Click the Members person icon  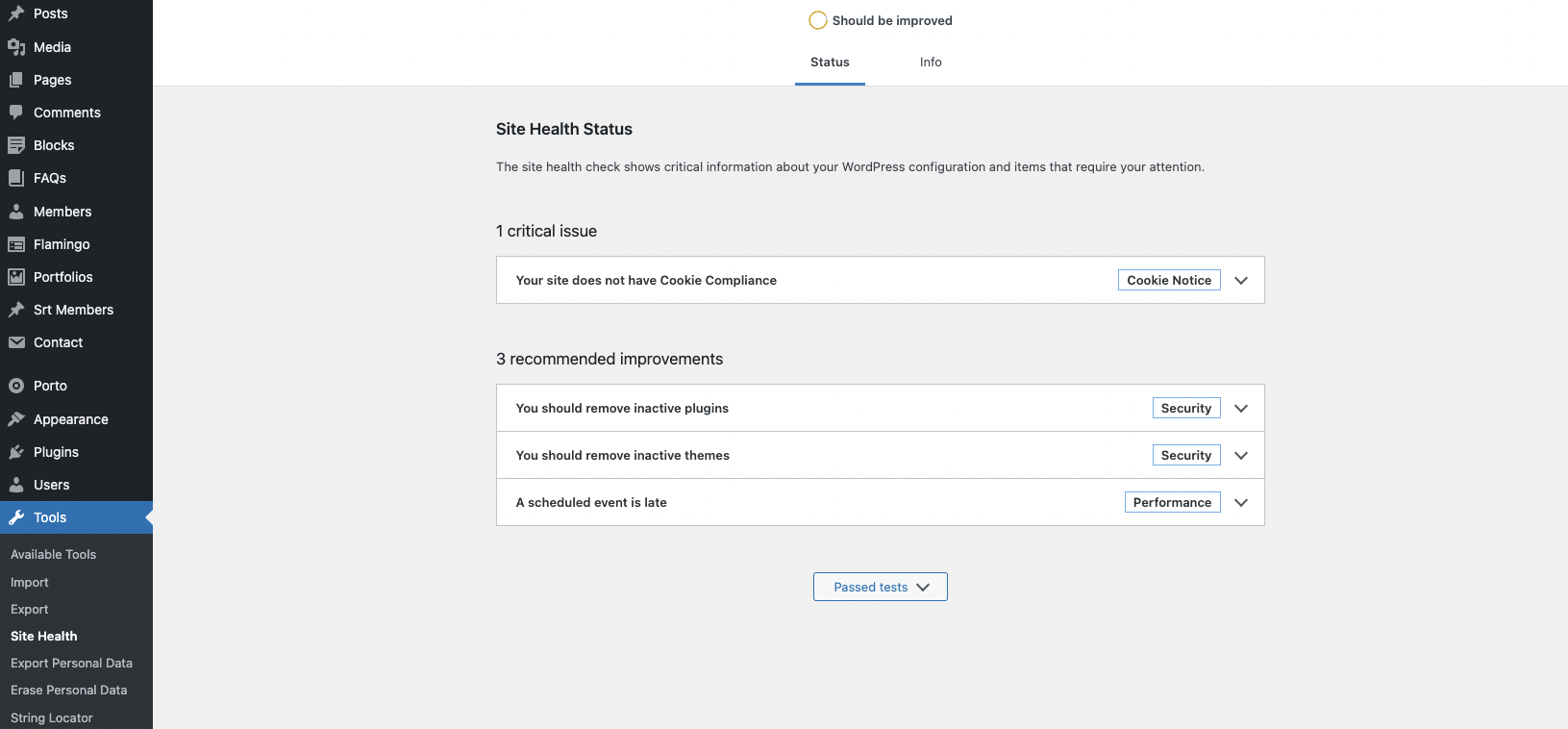click(16, 212)
